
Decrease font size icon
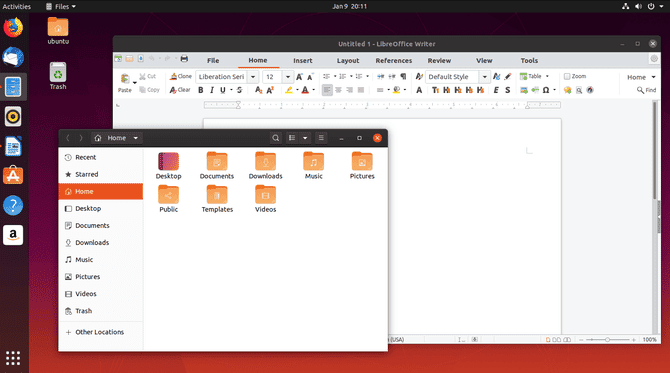311,77
